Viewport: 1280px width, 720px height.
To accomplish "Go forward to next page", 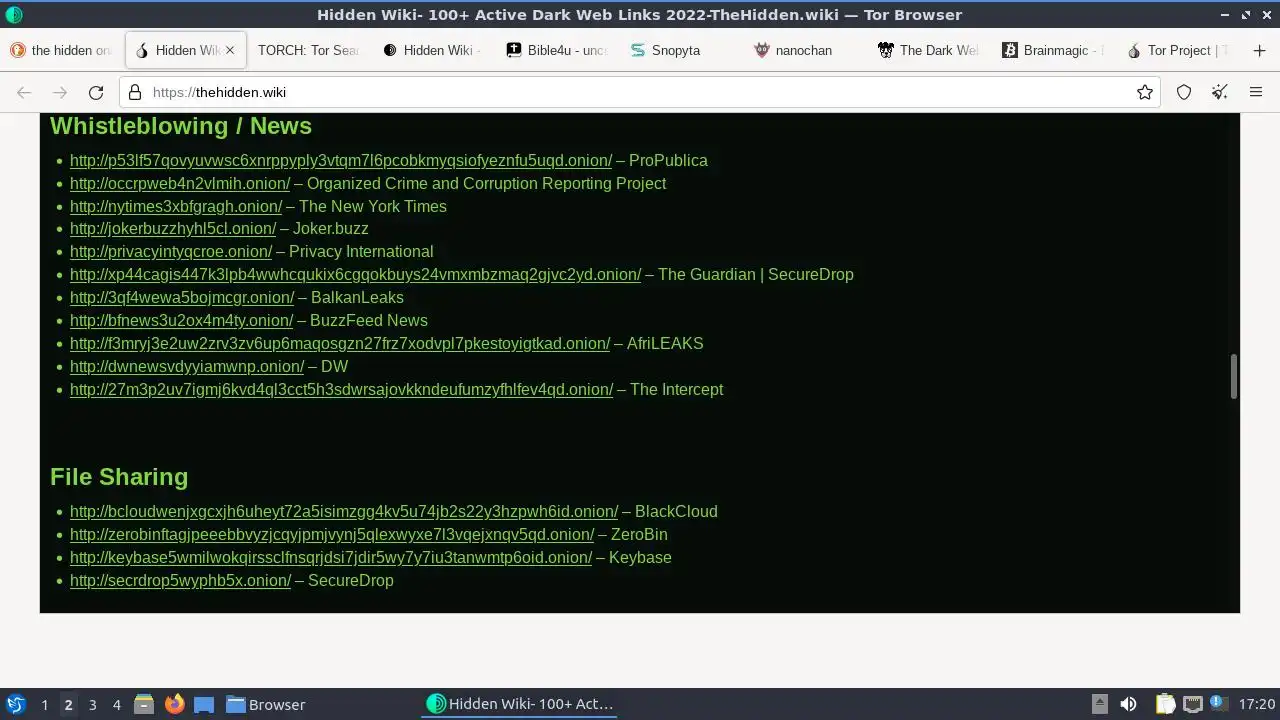I will tap(60, 92).
